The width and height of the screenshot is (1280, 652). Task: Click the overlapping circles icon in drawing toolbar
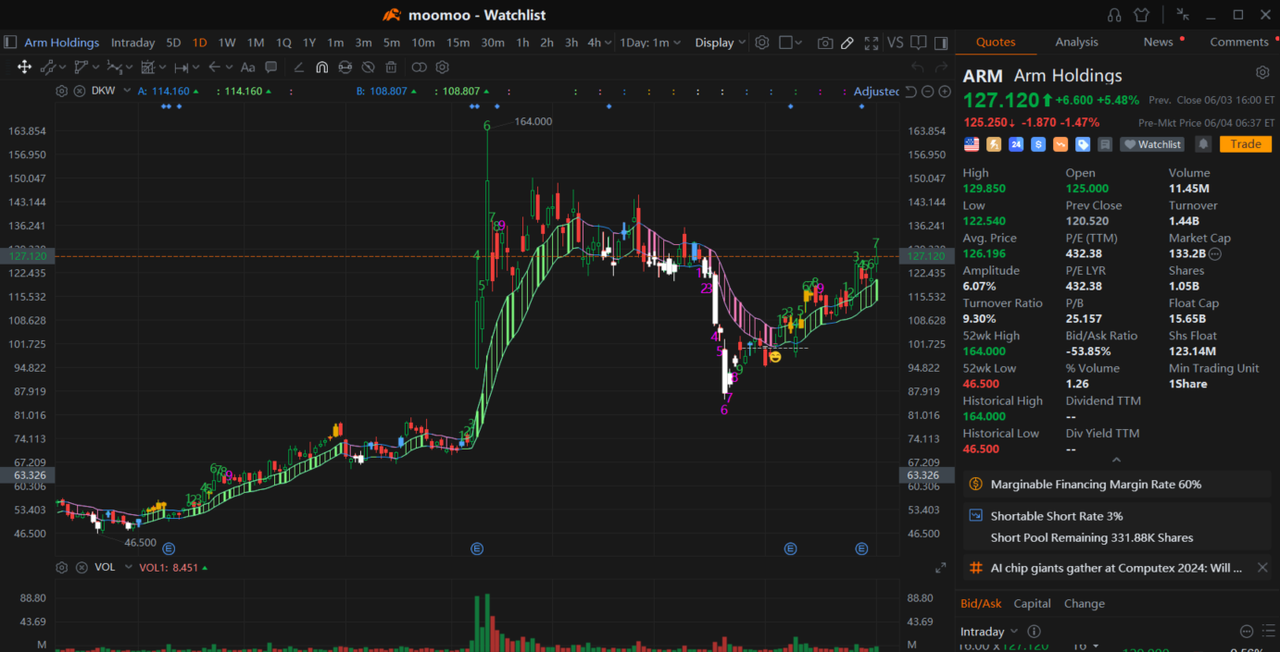(419, 67)
